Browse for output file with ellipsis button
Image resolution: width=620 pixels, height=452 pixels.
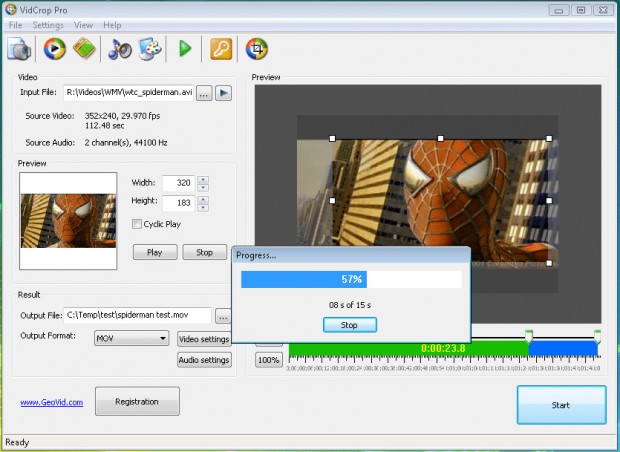tap(223, 317)
